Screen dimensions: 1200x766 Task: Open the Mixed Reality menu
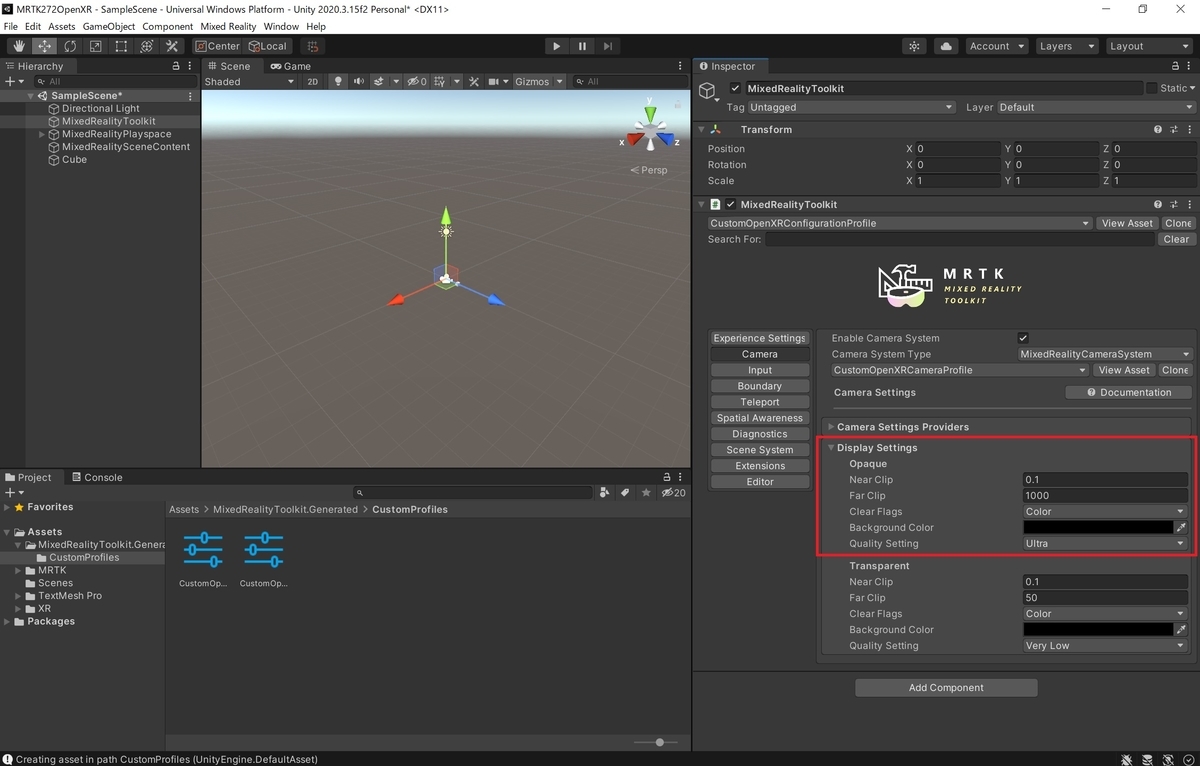click(228, 26)
